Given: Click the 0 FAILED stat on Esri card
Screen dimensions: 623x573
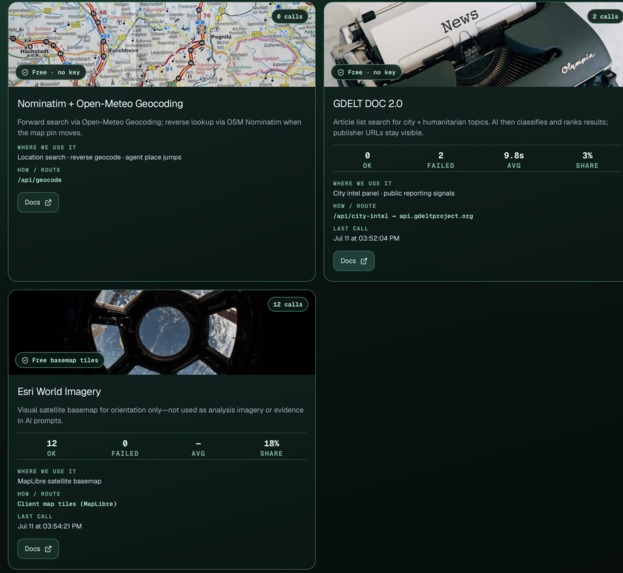Looking at the screenshot, I should pos(125,448).
